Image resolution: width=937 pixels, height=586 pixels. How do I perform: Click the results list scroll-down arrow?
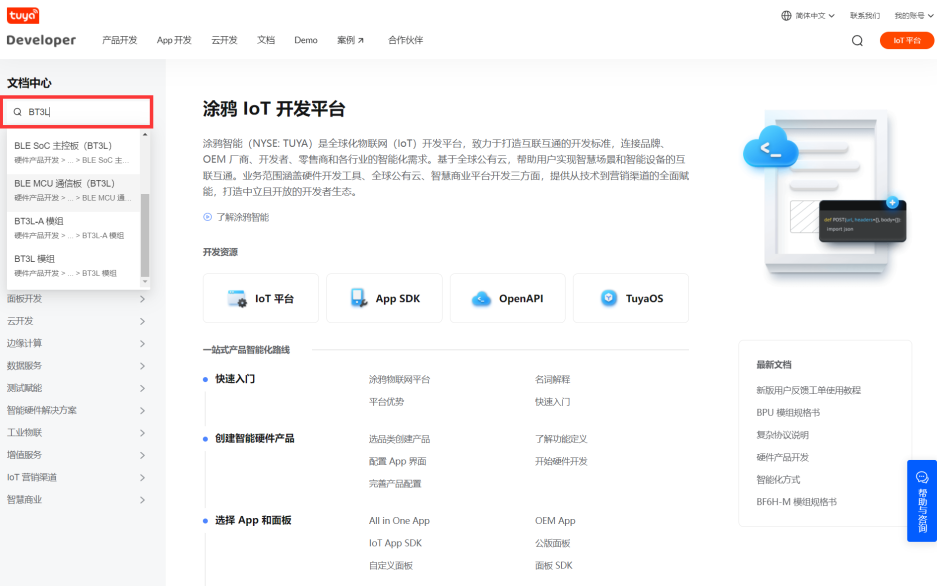coord(145,281)
